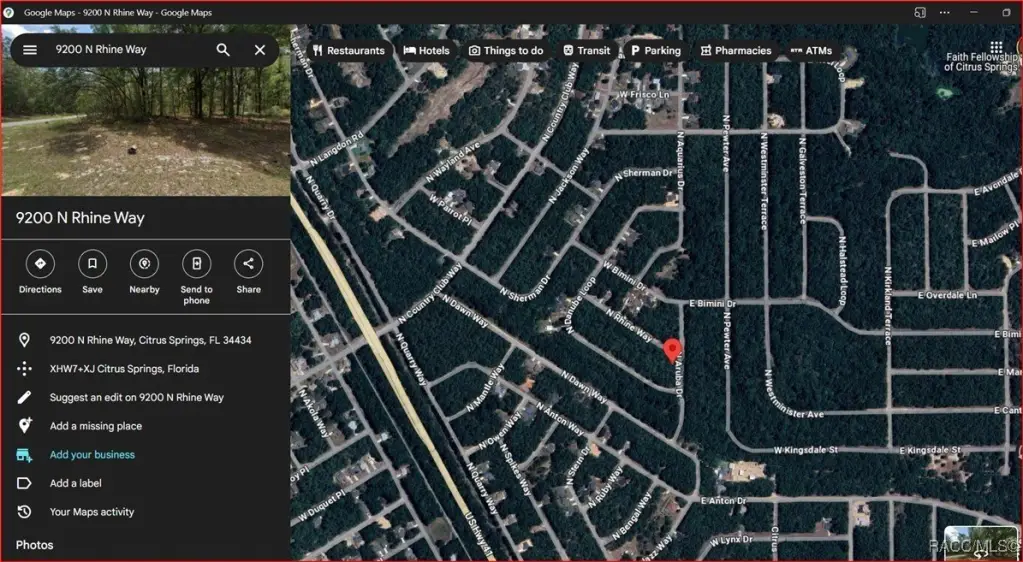Select the Pharmacies category chip

pyautogui.click(x=735, y=51)
